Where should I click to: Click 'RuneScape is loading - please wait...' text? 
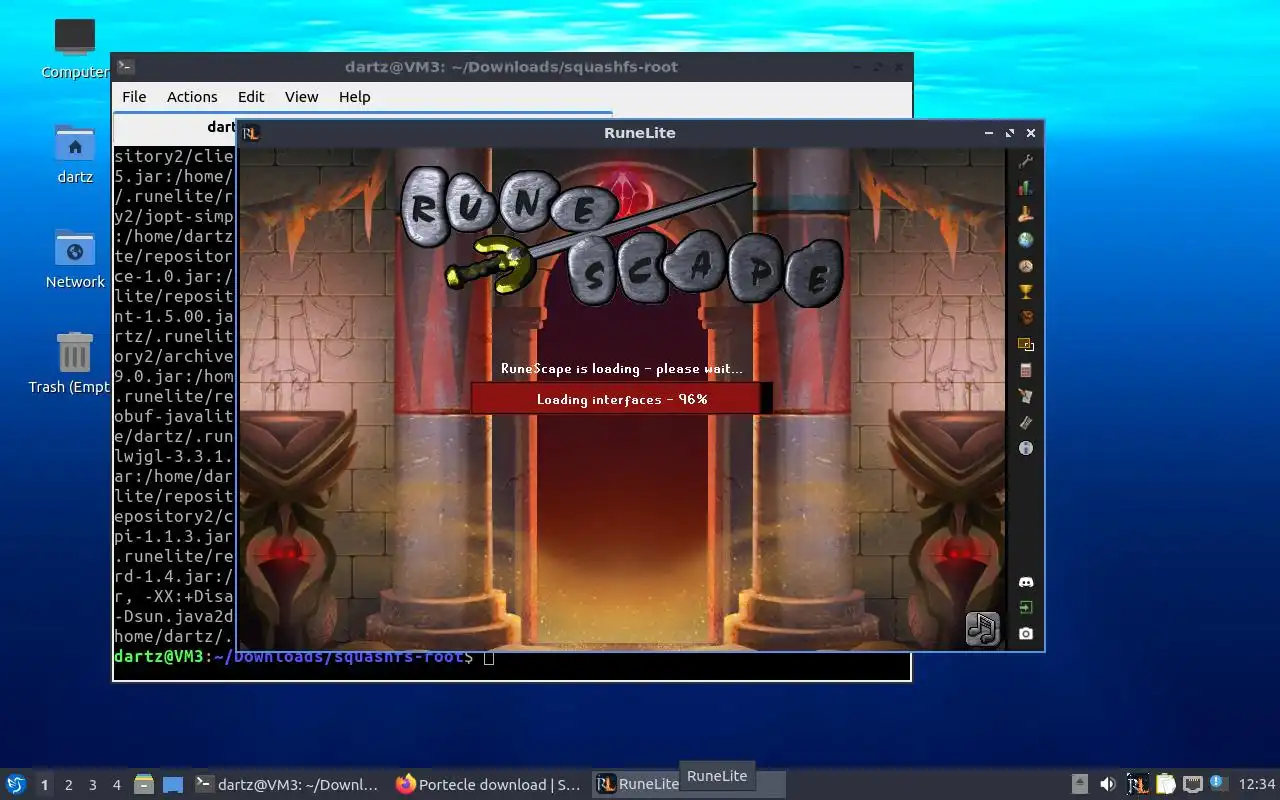[x=621, y=368]
